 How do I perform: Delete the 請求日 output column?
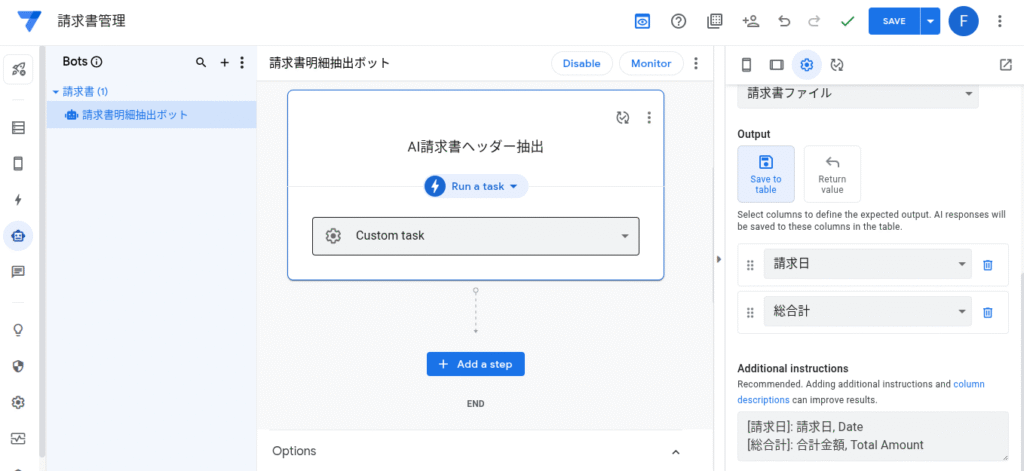987,265
